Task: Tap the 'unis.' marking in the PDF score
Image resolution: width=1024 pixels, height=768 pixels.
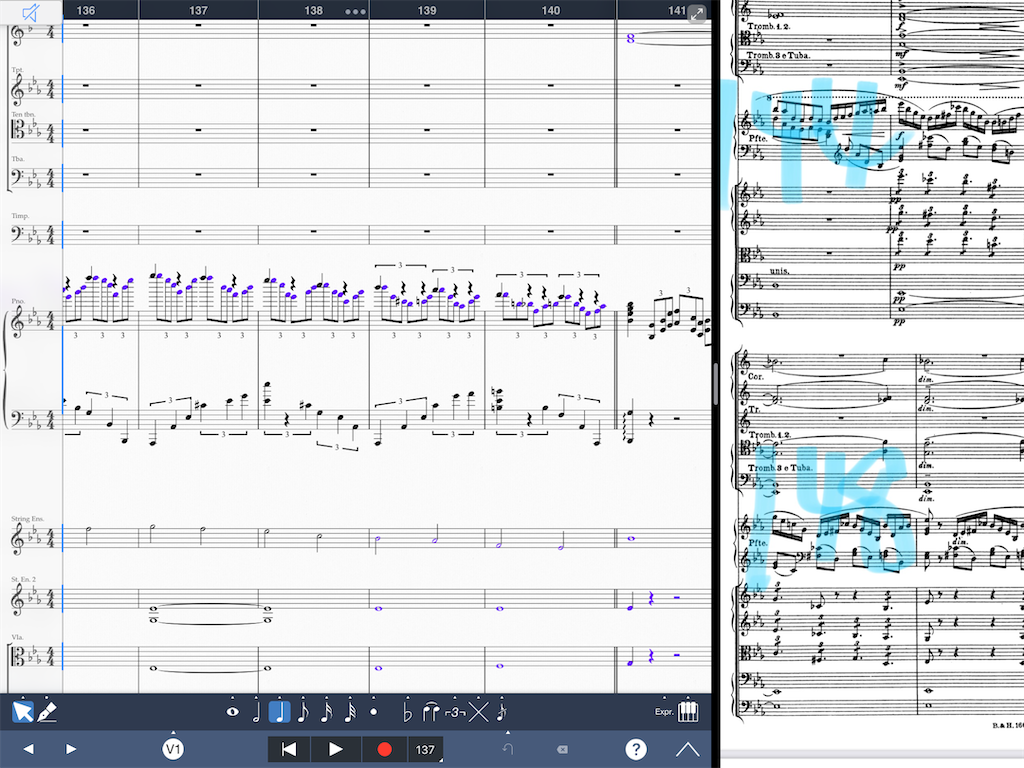Action: click(x=779, y=270)
